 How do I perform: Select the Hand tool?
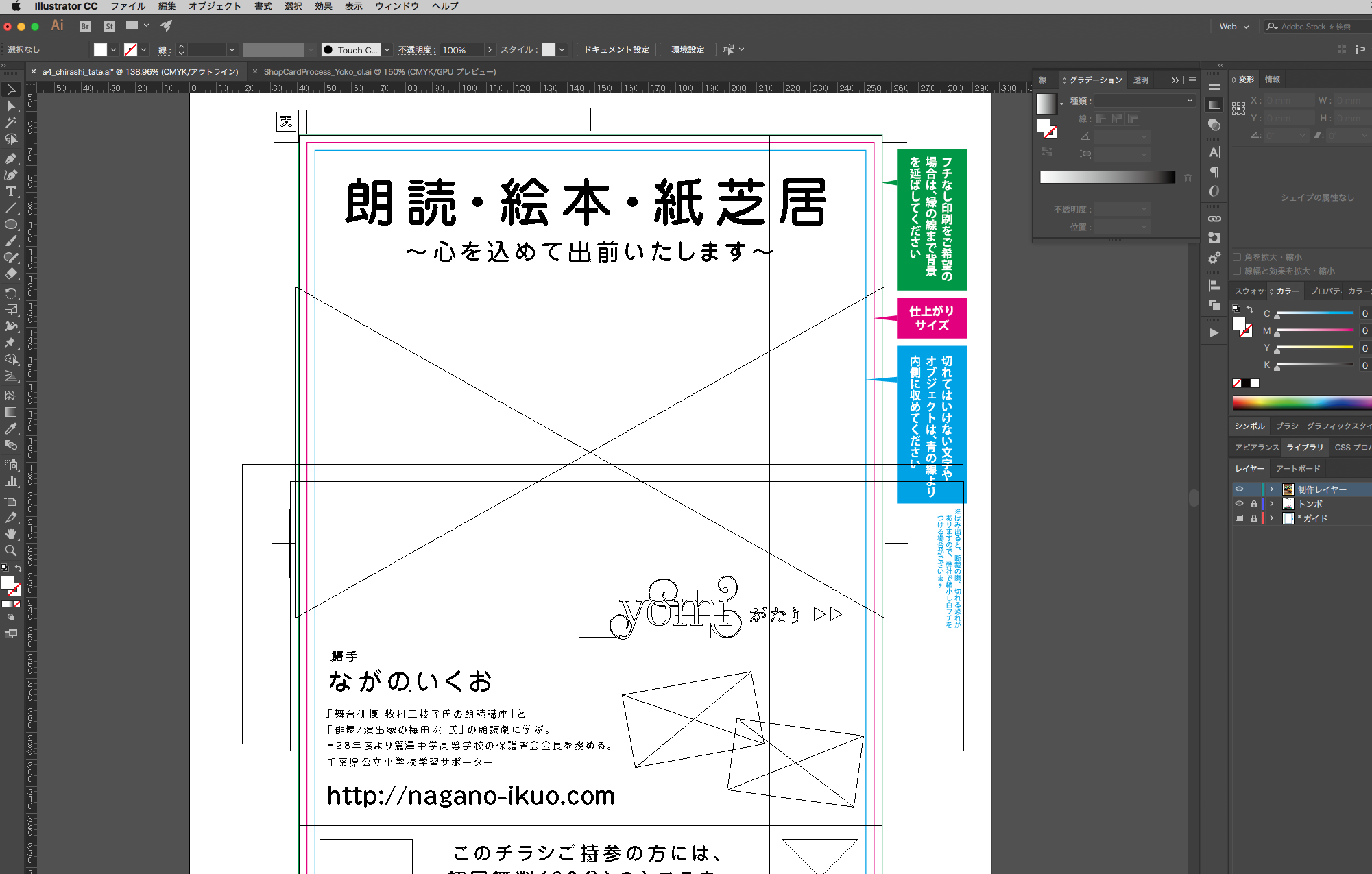(x=11, y=534)
